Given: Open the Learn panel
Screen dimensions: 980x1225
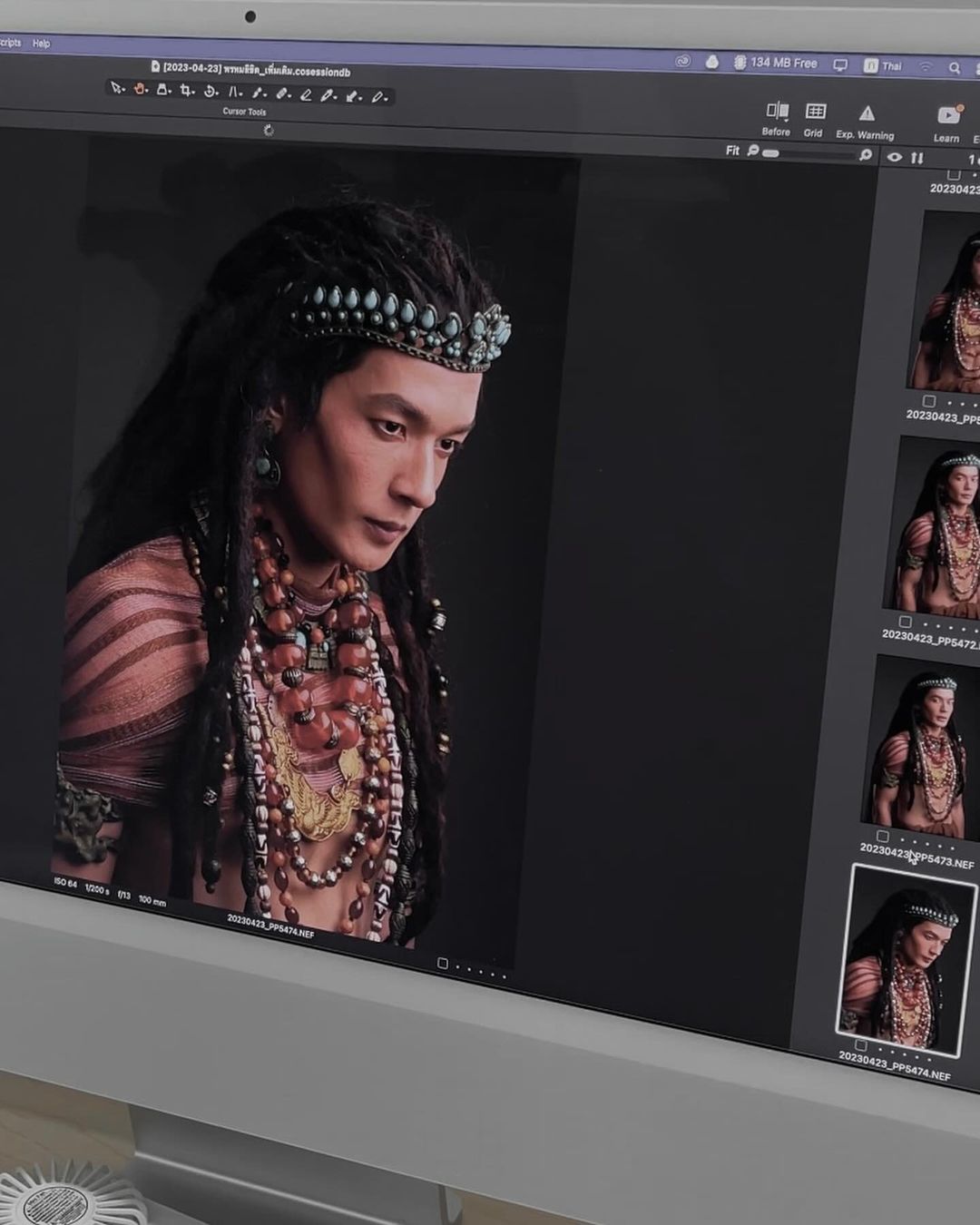Looking at the screenshot, I should (947, 125).
